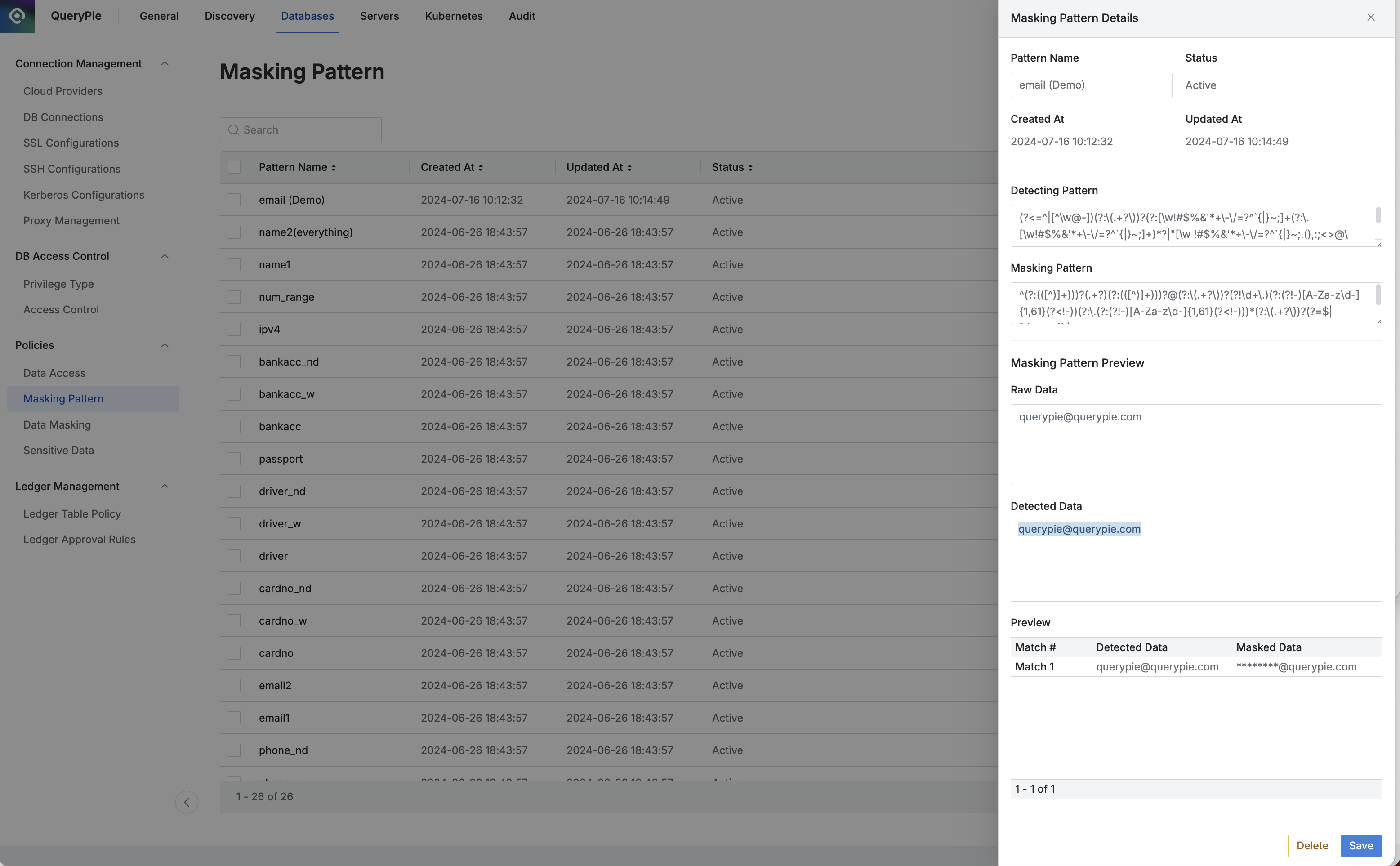Select the ipv4 row checkbox
The width and height of the screenshot is (1400, 866).
pyautogui.click(x=234, y=329)
